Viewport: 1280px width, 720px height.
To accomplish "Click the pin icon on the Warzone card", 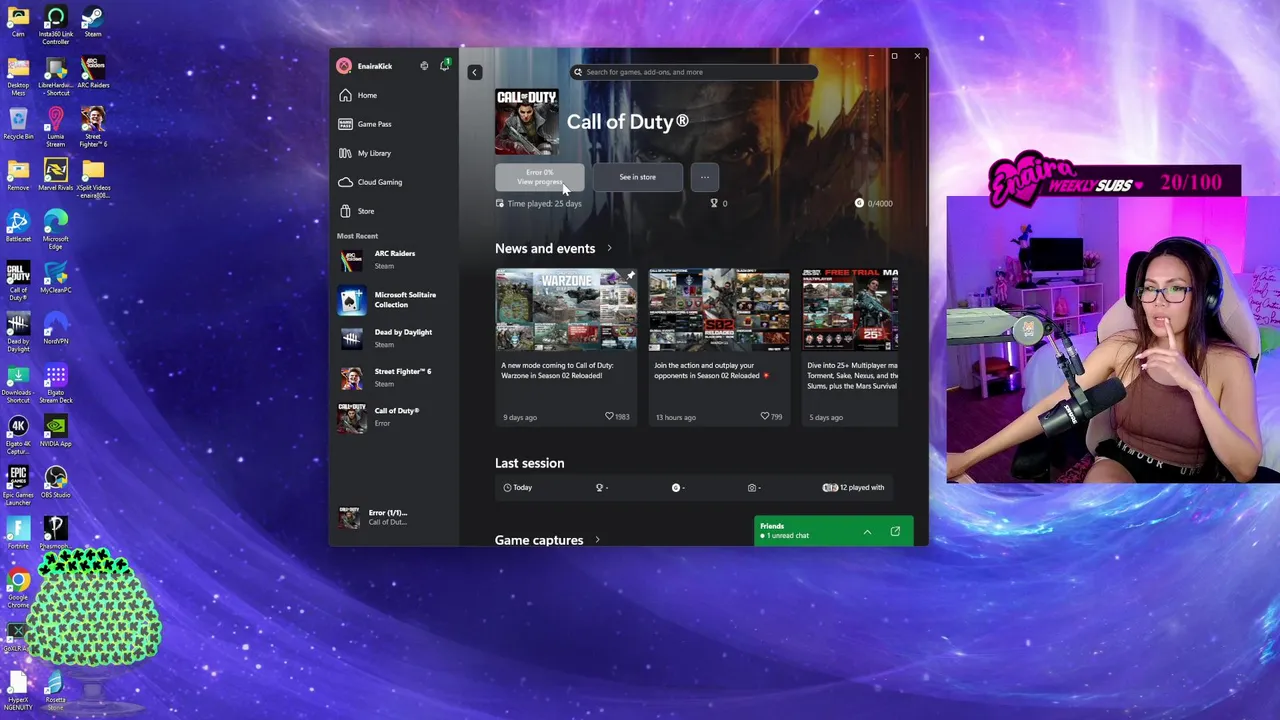I will [630, 275].
